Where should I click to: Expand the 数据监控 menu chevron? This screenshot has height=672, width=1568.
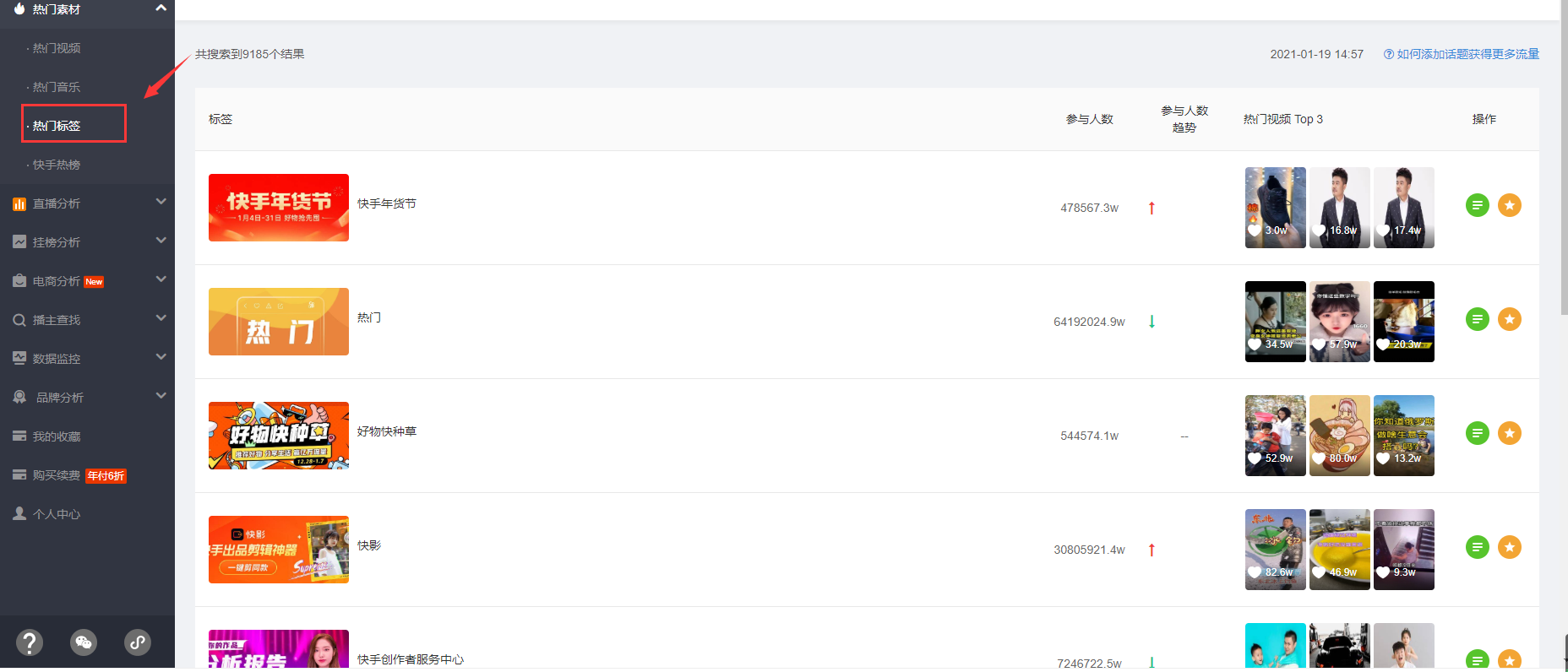click(161, 357)
